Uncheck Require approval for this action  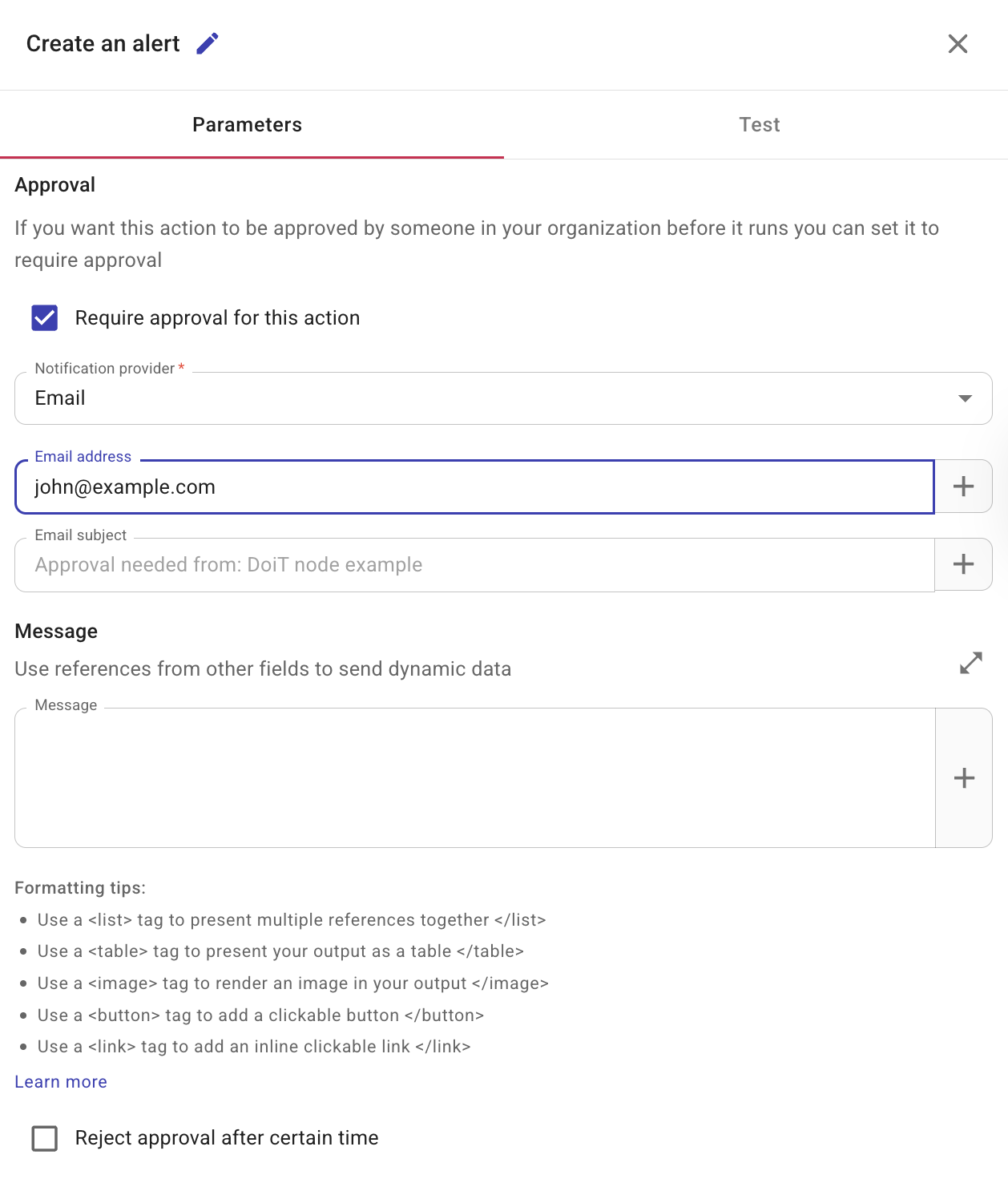(45, 318)
